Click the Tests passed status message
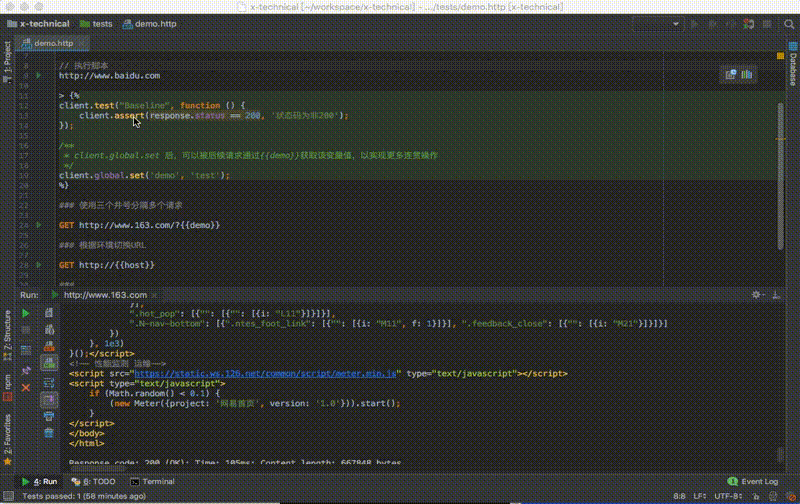Screen dimensions: 800x504 [84, 496]
